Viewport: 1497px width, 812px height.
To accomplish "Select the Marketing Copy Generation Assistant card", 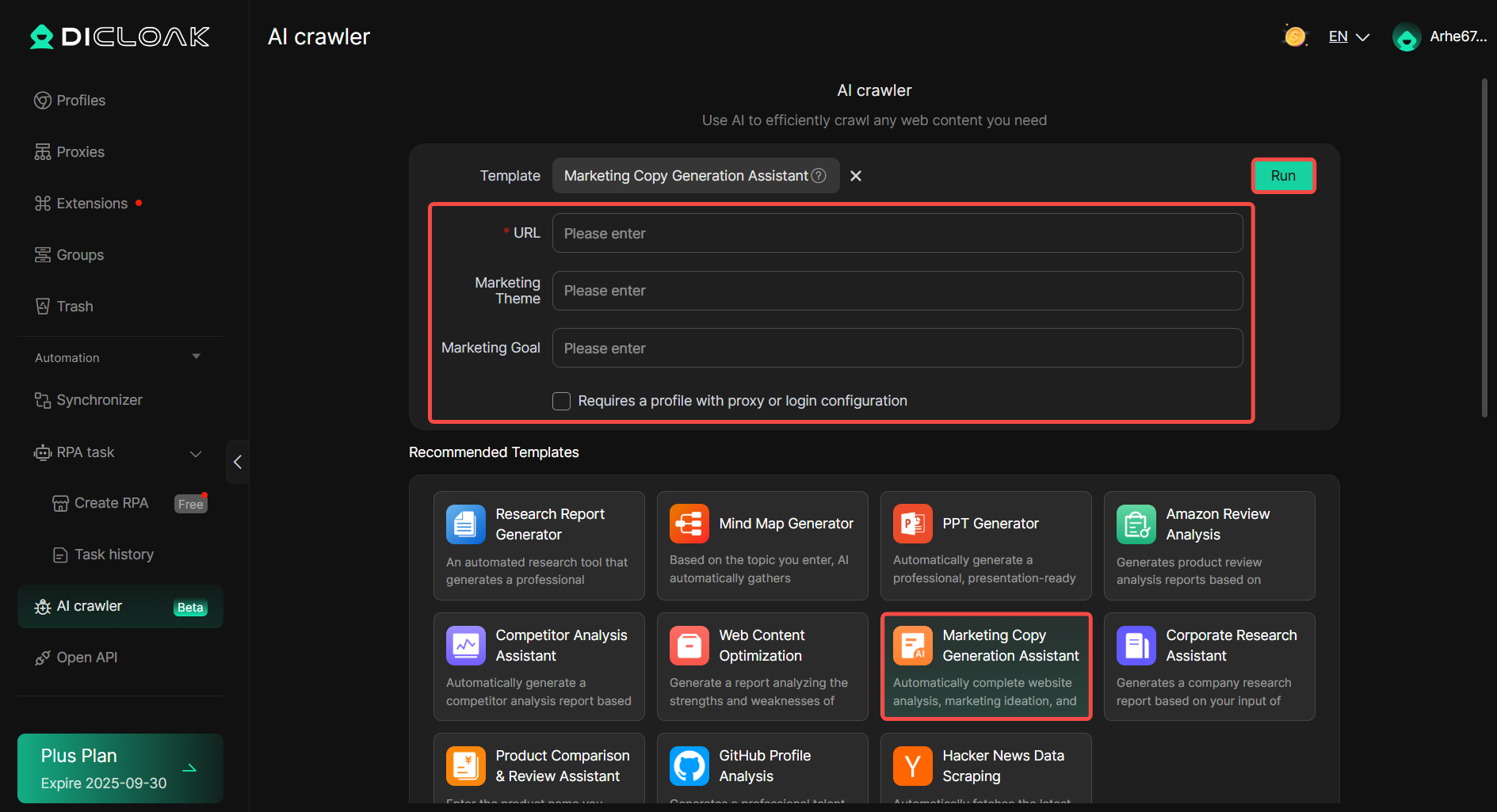I will click(986, 666).
